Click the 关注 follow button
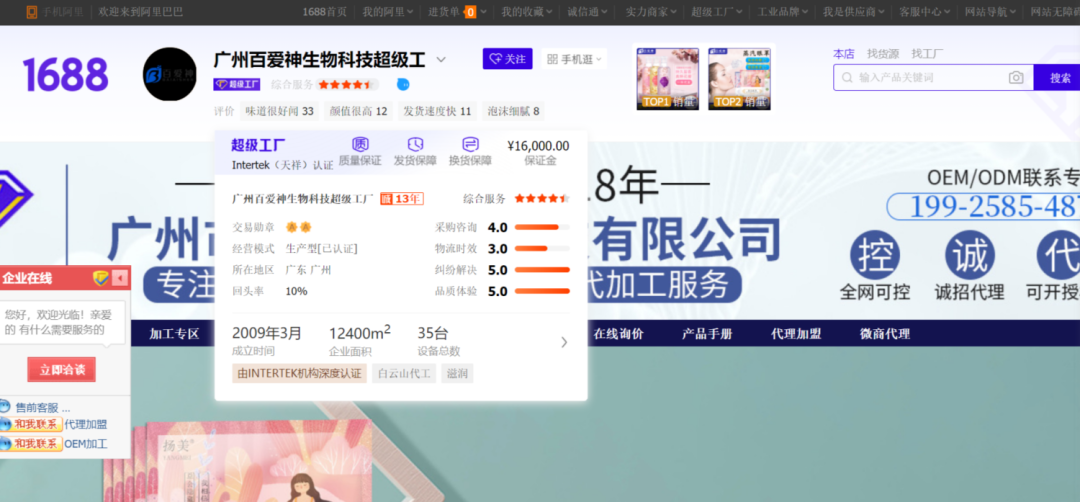The width and height of the screenshot is (1080, 502). click(x=508, y=59)
